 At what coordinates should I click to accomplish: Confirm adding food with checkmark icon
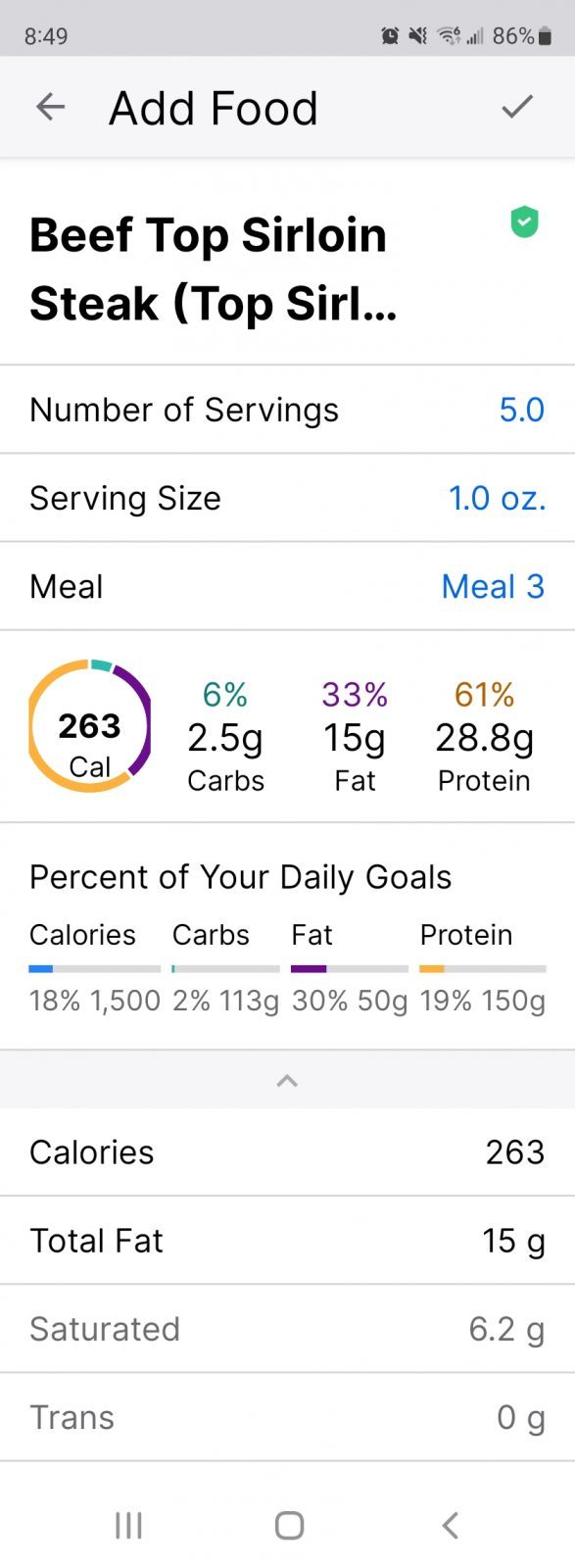[517, 107]
